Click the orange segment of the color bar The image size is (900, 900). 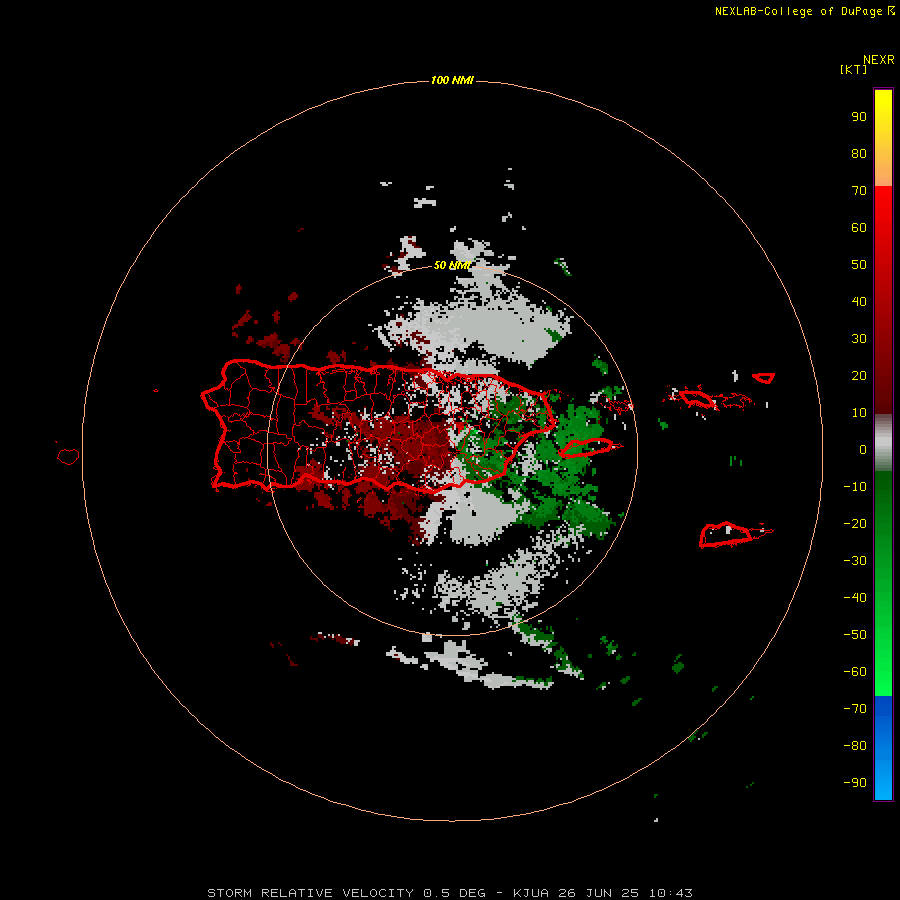click(883, 166)
